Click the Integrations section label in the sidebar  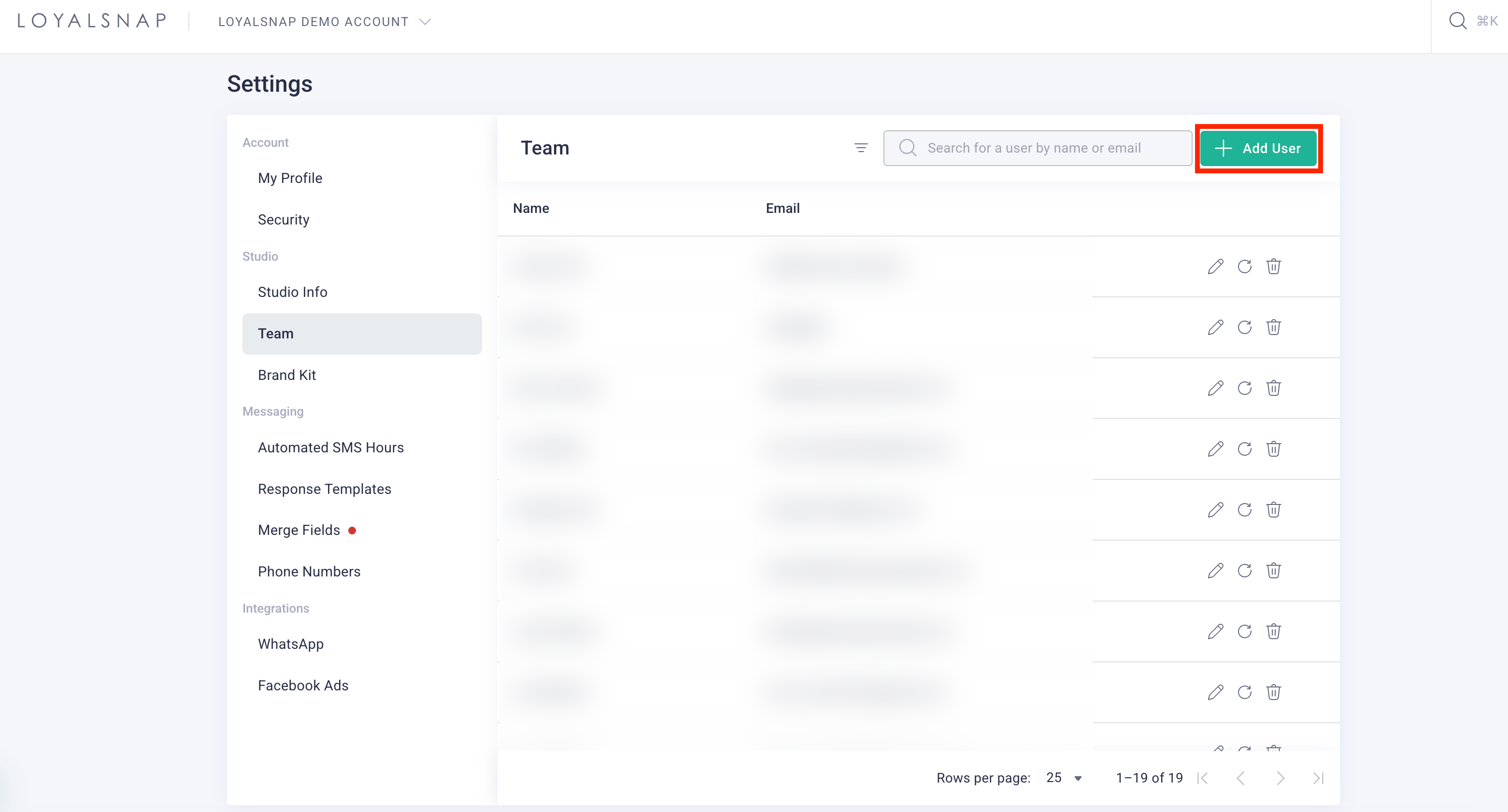tap(276, 608)
